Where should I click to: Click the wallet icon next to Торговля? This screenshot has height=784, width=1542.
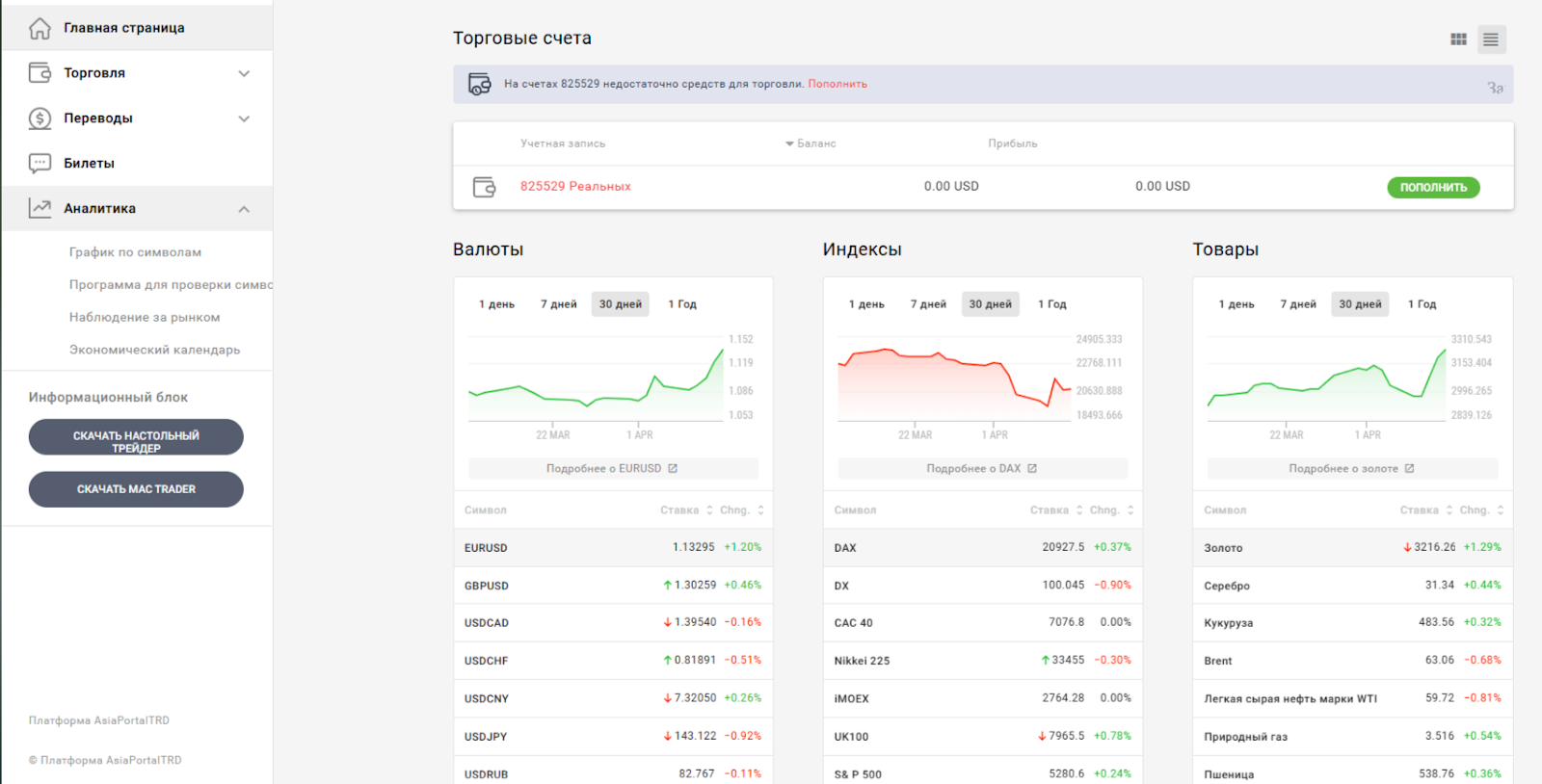coord(40,73)
